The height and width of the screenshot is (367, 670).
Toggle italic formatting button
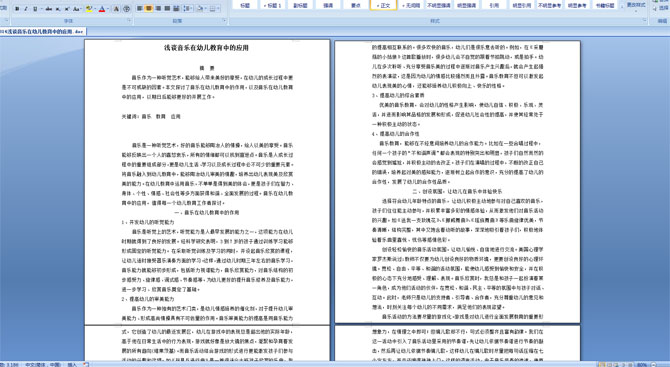tap(26, 9)
